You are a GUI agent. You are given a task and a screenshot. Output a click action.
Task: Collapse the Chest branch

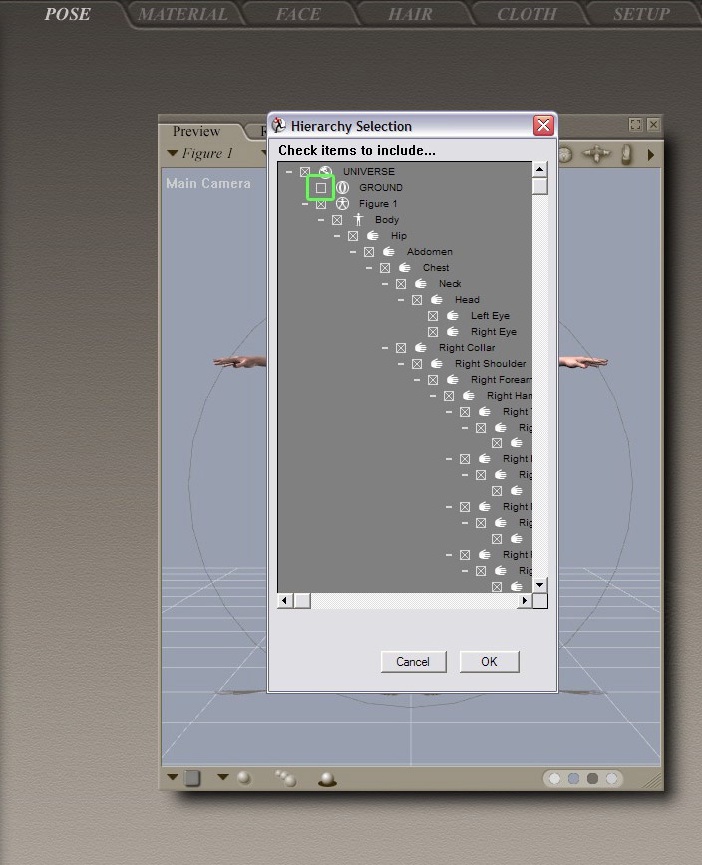pyautogui.click(x=369, y=268)
